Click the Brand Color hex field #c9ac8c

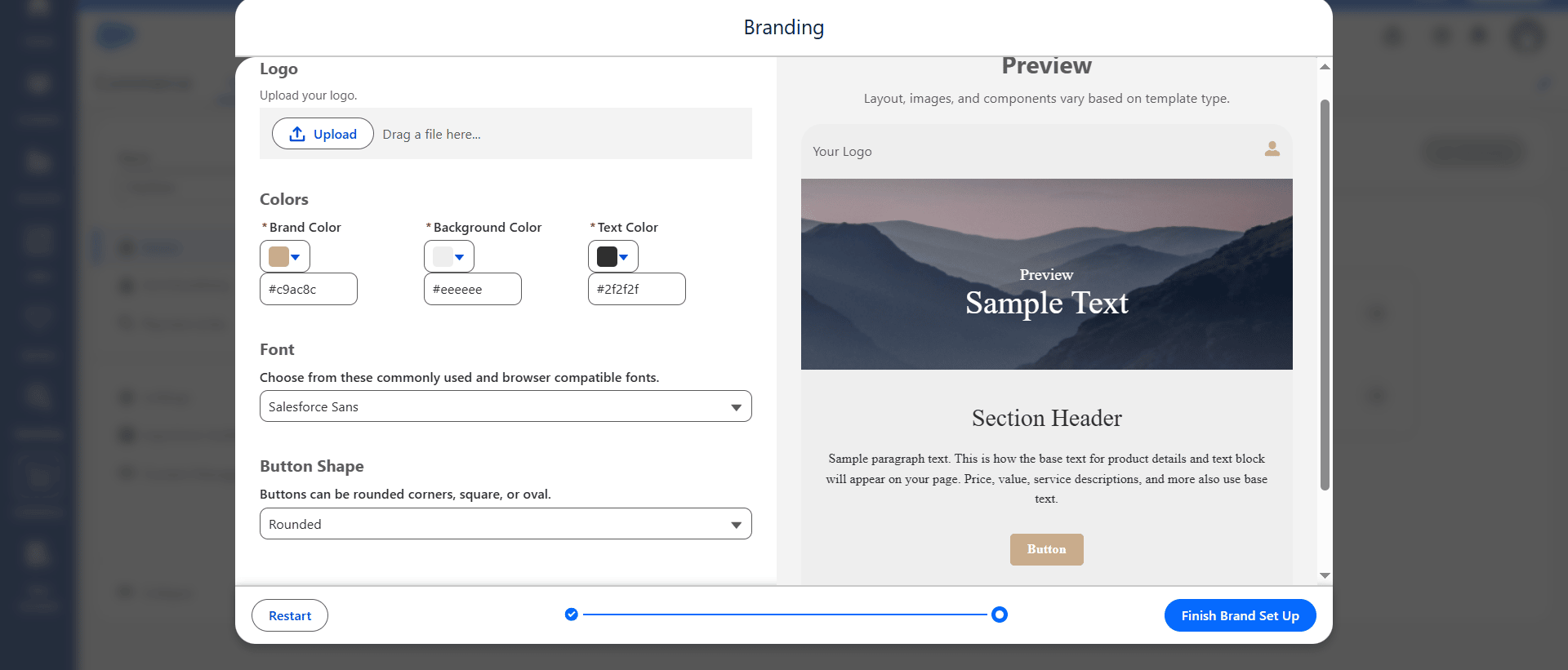309,289
